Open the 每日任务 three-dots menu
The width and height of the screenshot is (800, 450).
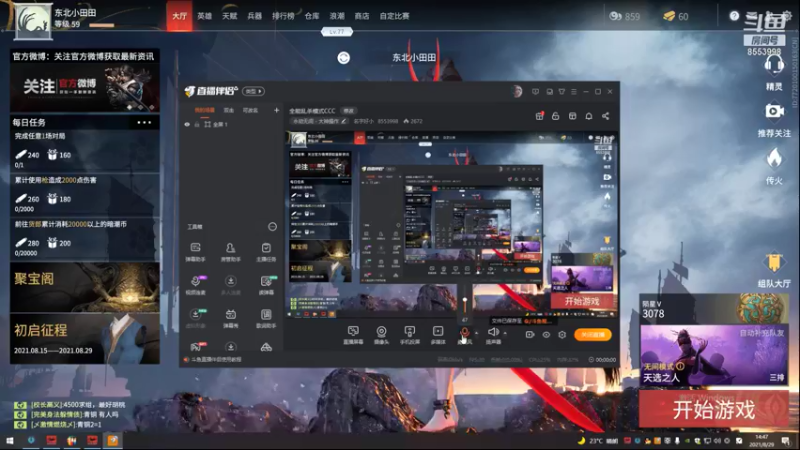click(144, 122)
